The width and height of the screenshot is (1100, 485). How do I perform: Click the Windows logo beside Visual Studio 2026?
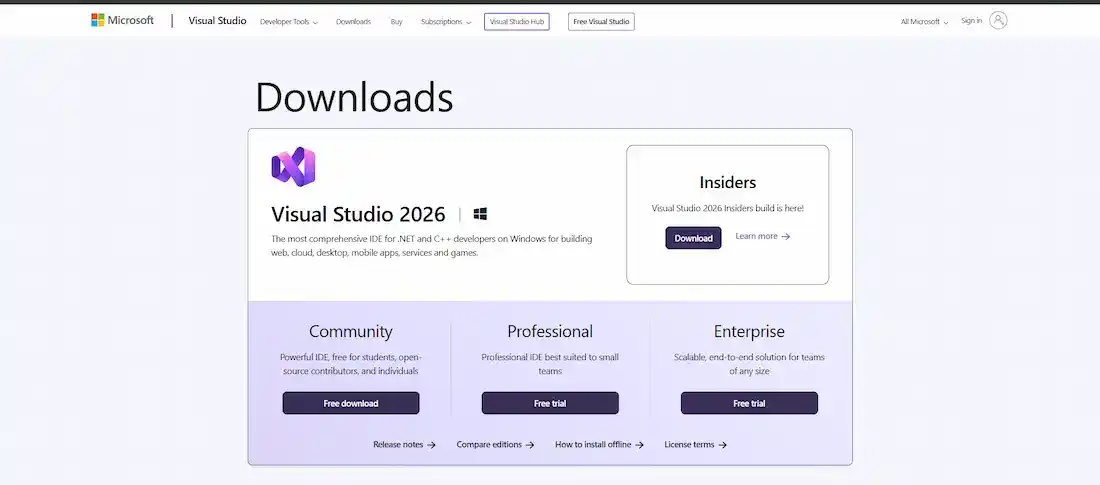(481, 214)
